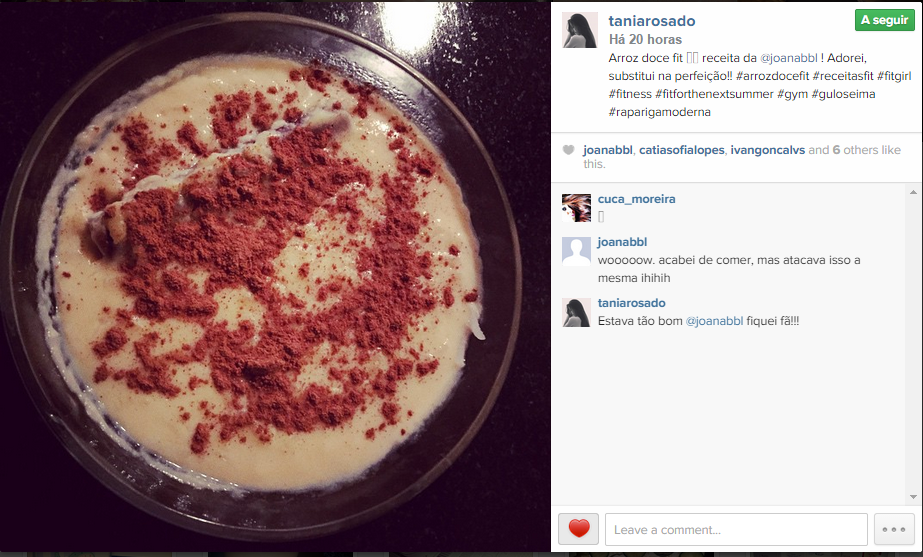Viewport: 923px width, 557px height.
Task: Open the #fitforthenextsummer hashtag
Action: (x=714, y=94)
